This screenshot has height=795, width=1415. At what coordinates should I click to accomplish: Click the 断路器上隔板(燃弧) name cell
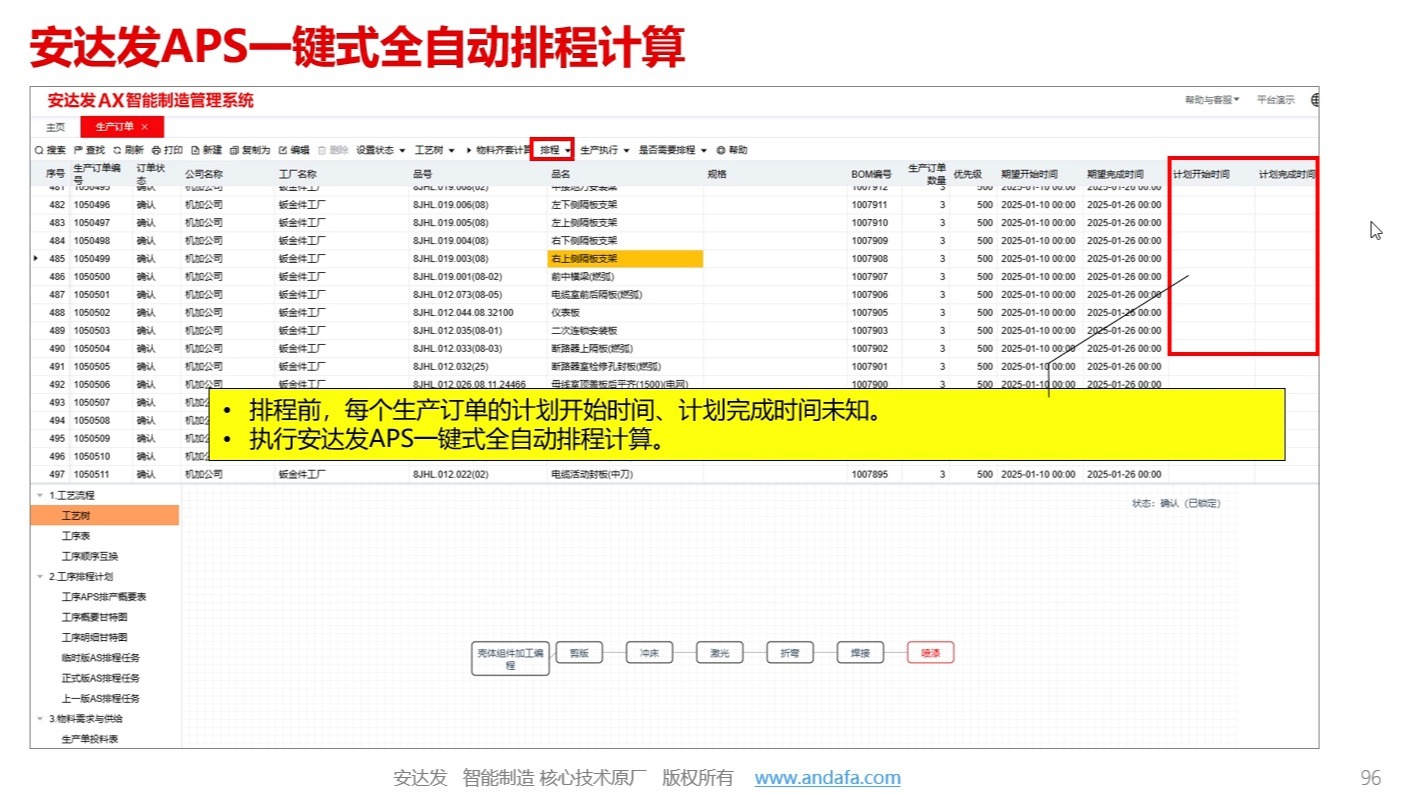pos(592,349)
